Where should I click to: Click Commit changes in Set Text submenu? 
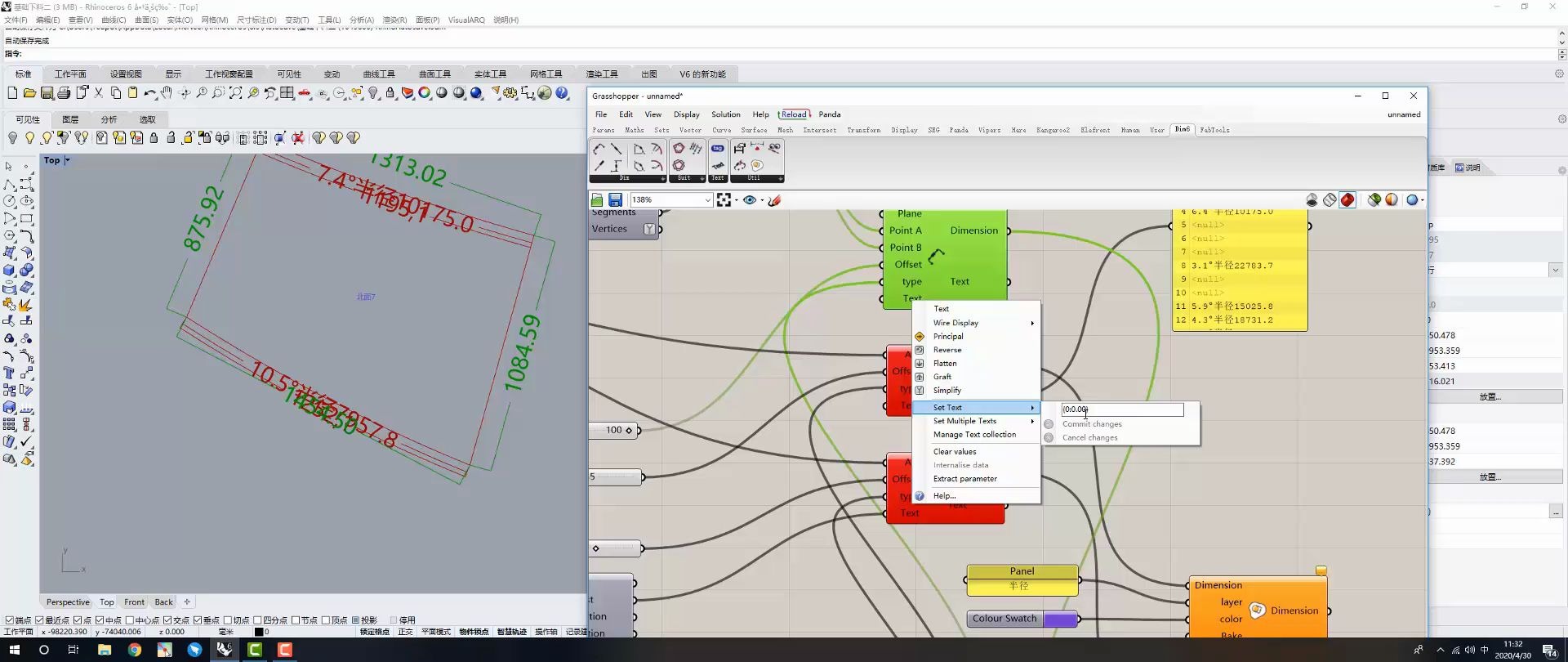[x=1092, y=424]
